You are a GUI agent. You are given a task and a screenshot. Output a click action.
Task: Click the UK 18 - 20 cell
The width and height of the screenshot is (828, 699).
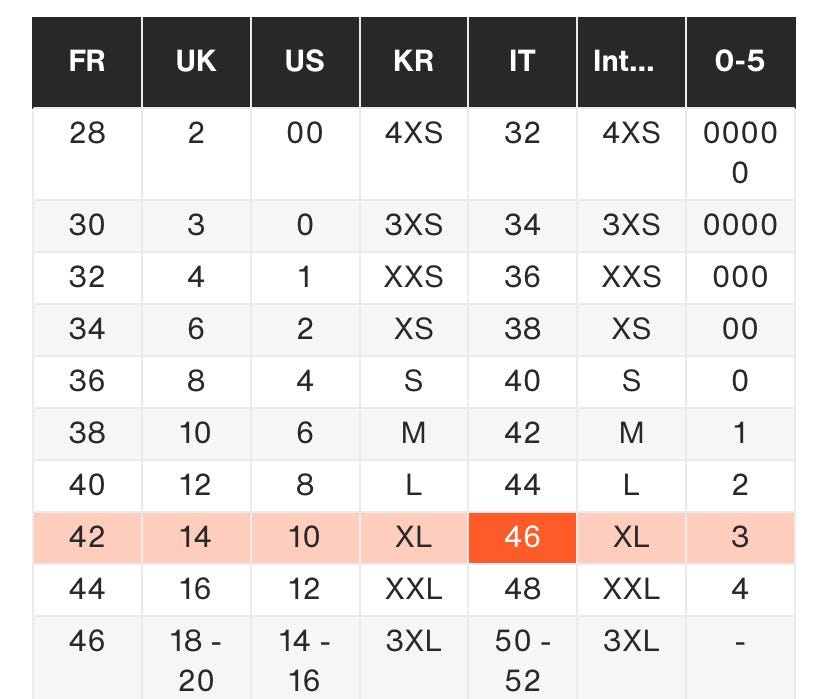point(196,659)
